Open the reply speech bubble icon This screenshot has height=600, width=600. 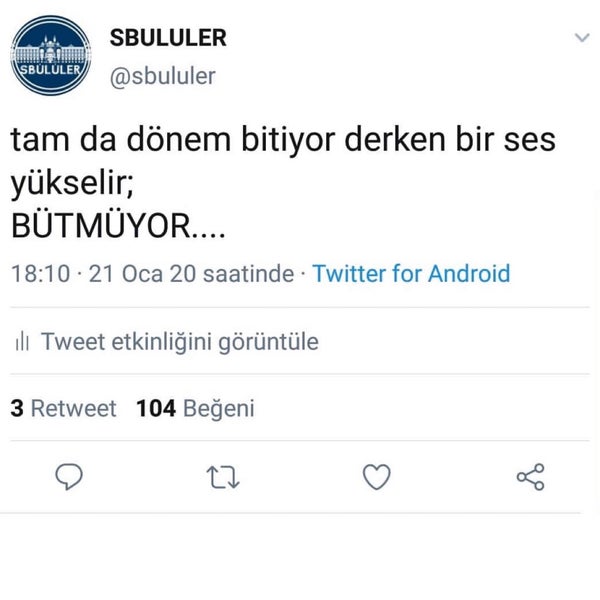pos(69,476)
